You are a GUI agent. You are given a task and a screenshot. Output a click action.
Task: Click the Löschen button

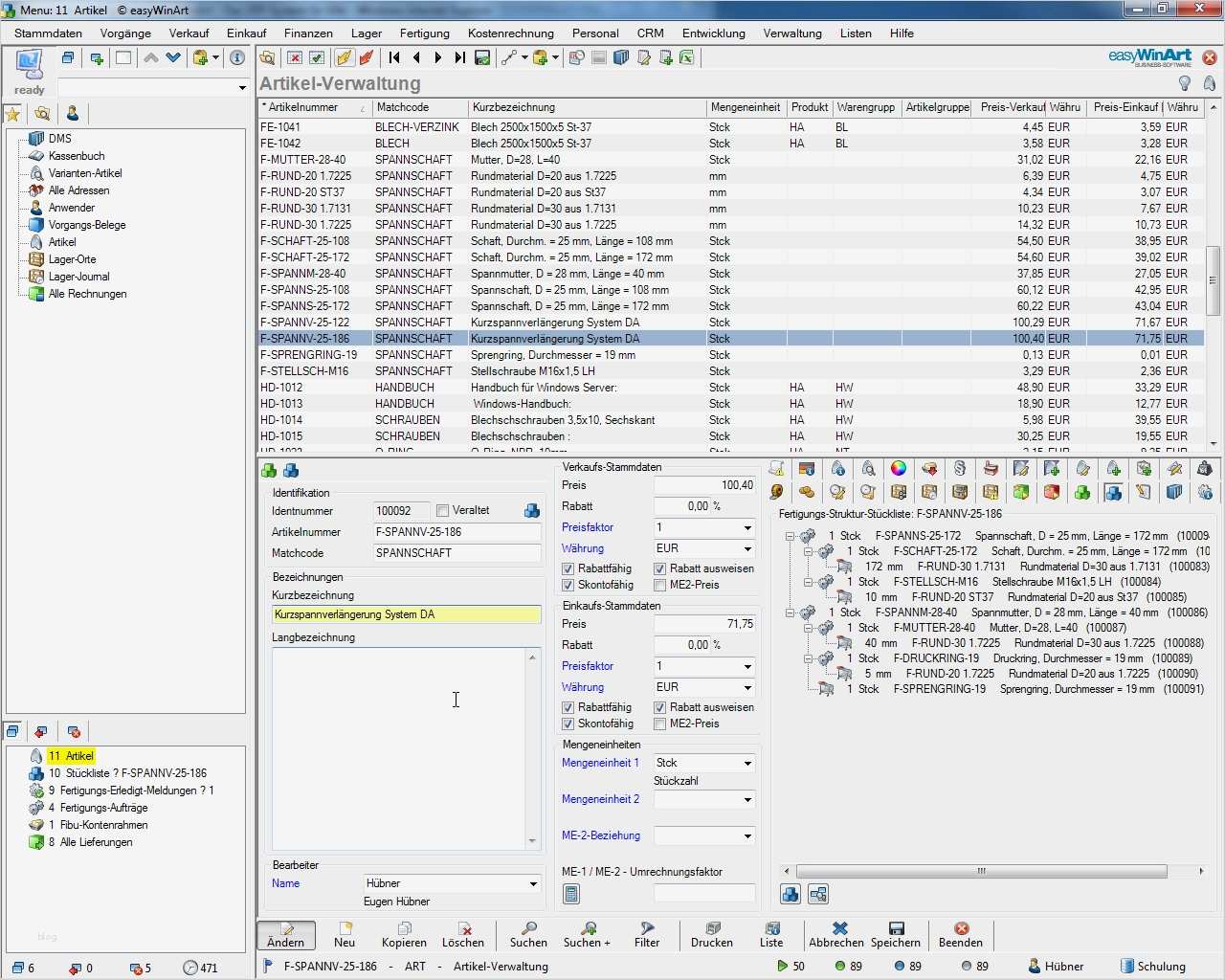point(462,934)
